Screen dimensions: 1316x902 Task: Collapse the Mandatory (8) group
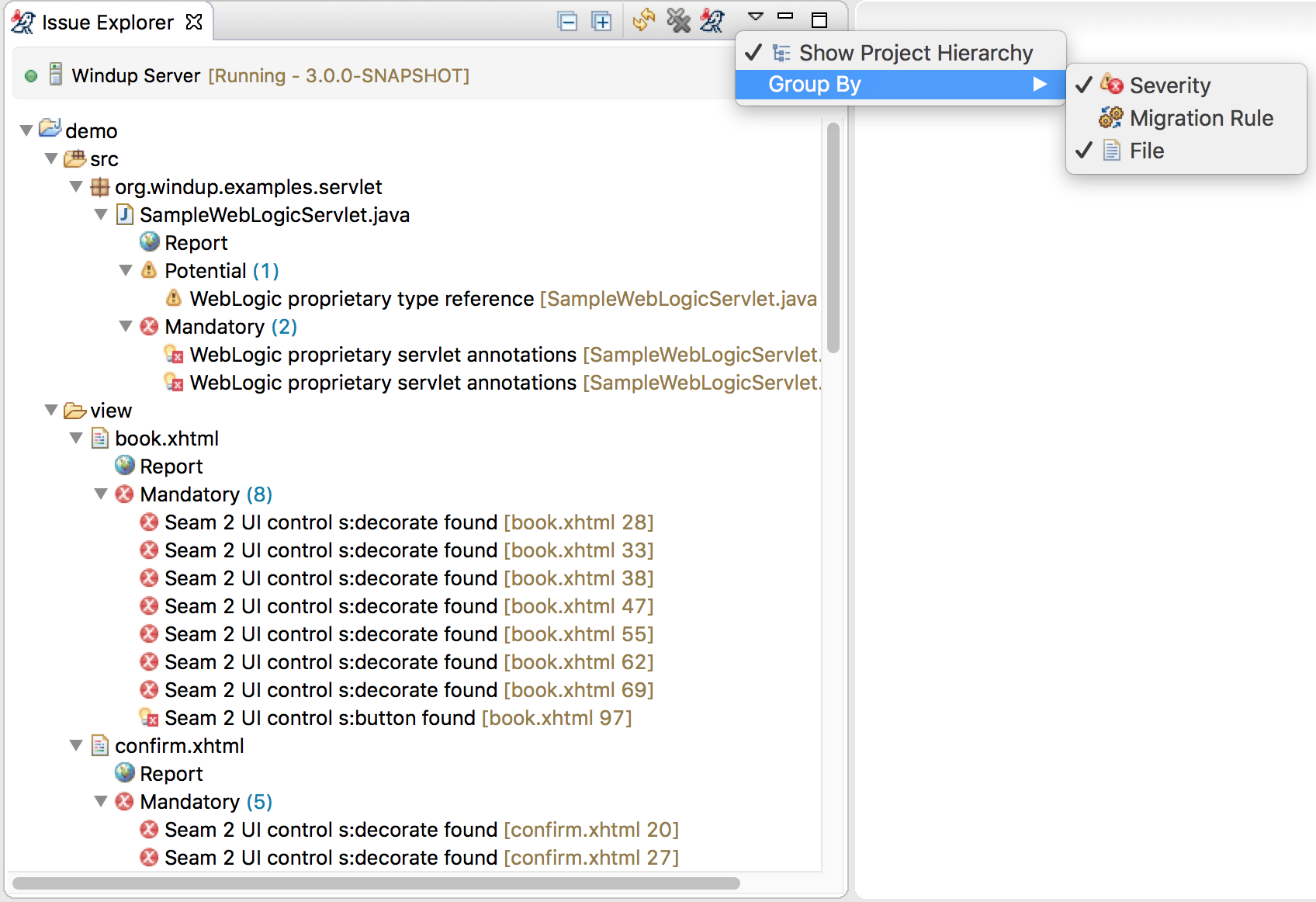point(101,494)
